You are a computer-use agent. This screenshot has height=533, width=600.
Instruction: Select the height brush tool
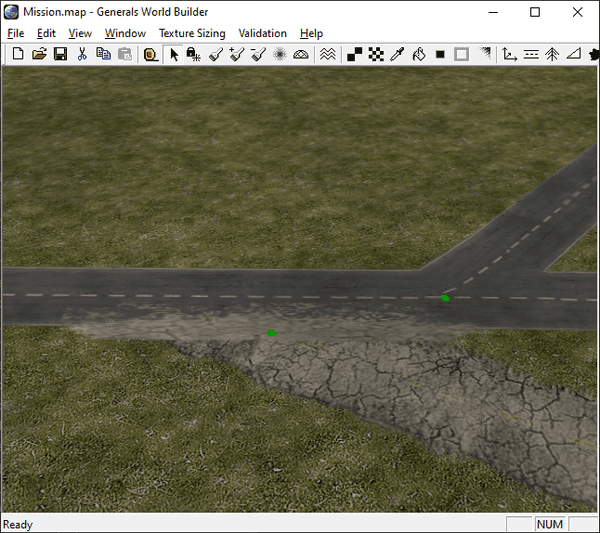tap(216, 54)
